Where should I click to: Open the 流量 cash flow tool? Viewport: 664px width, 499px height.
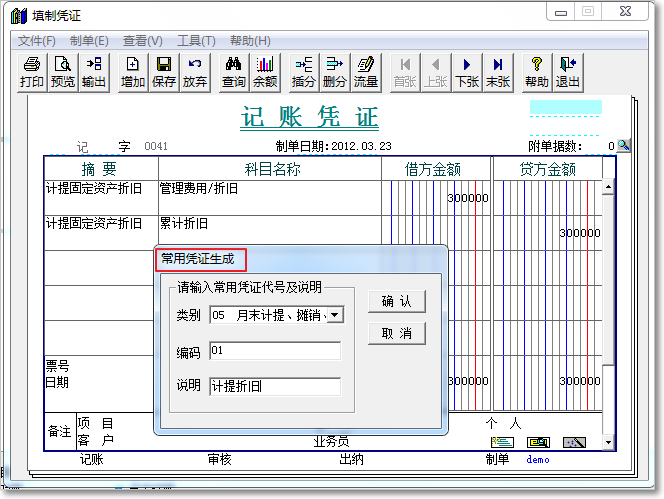366,72
